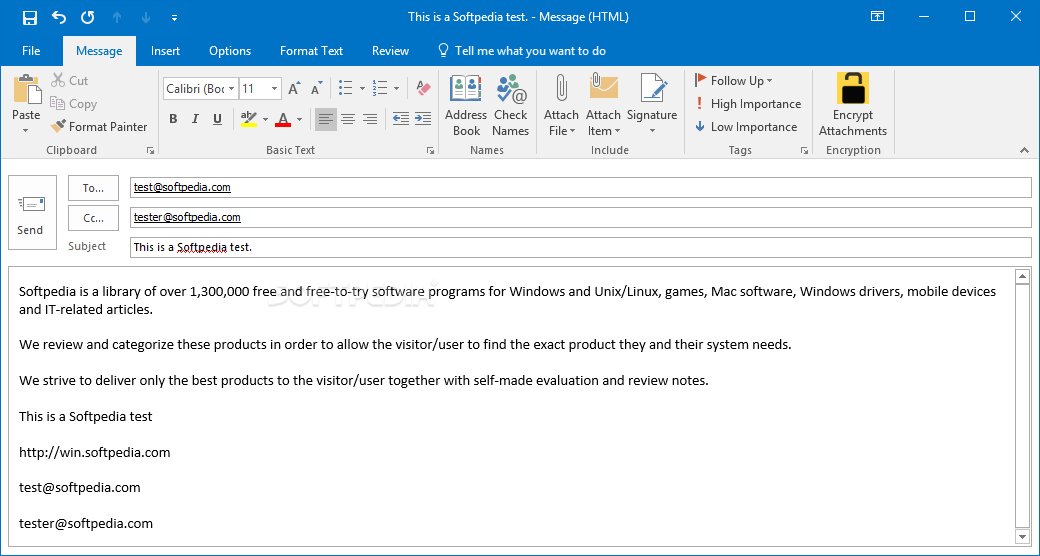Viewport: 1040px width, 556px height.
Task: Increase the indent
Action: [x=423, y=119]
